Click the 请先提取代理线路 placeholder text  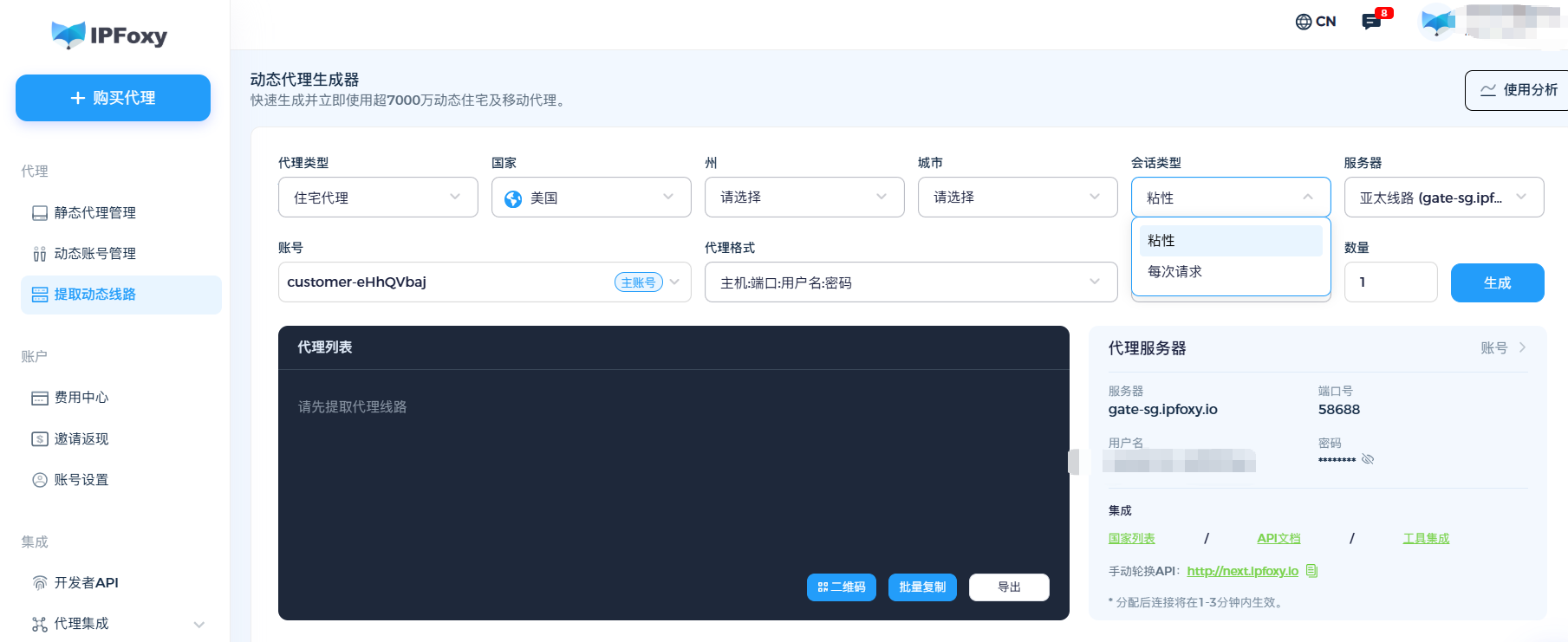352,407
